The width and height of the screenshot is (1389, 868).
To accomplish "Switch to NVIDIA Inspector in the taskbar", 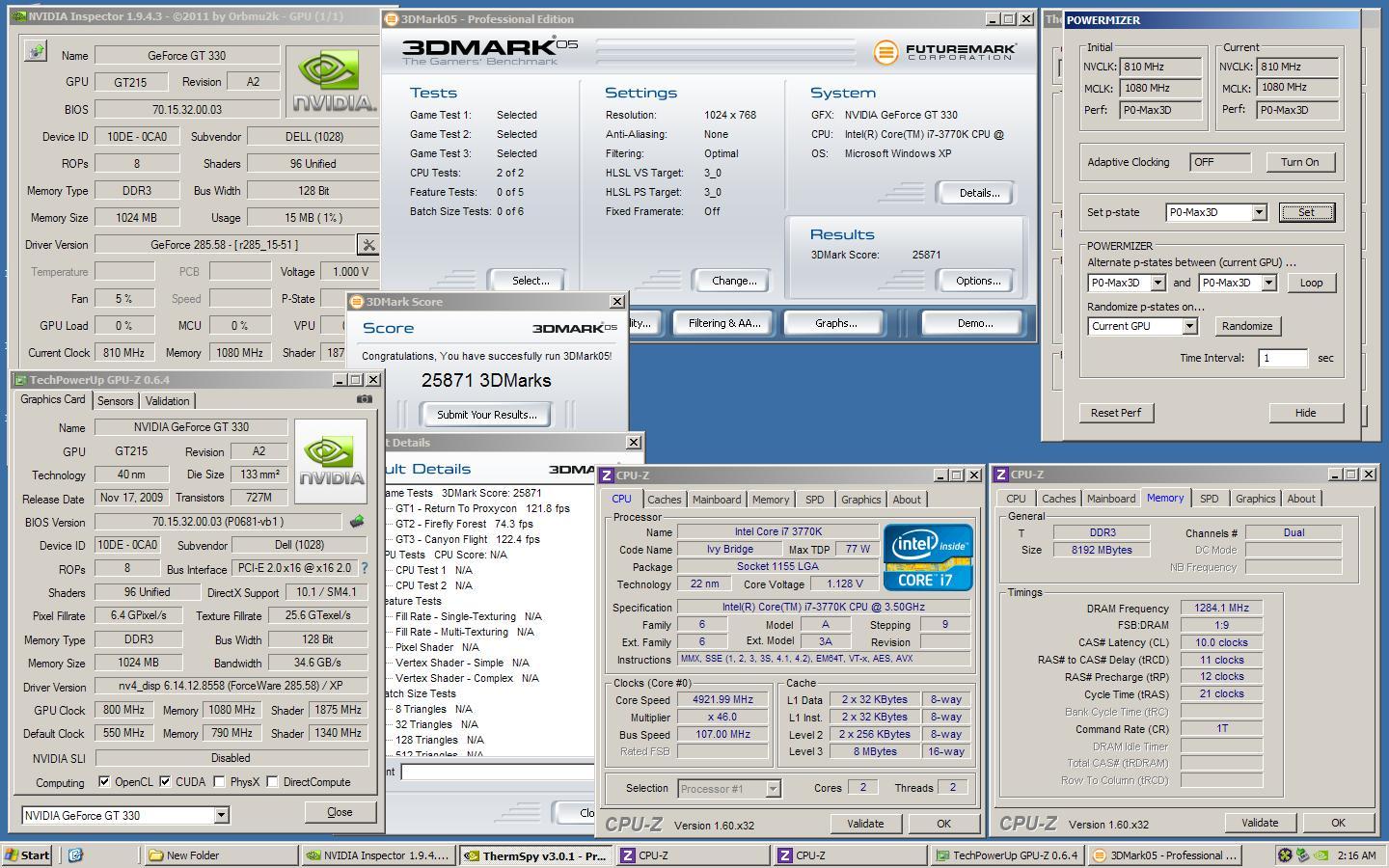I will pyautogui.click(x=377, y=854).
